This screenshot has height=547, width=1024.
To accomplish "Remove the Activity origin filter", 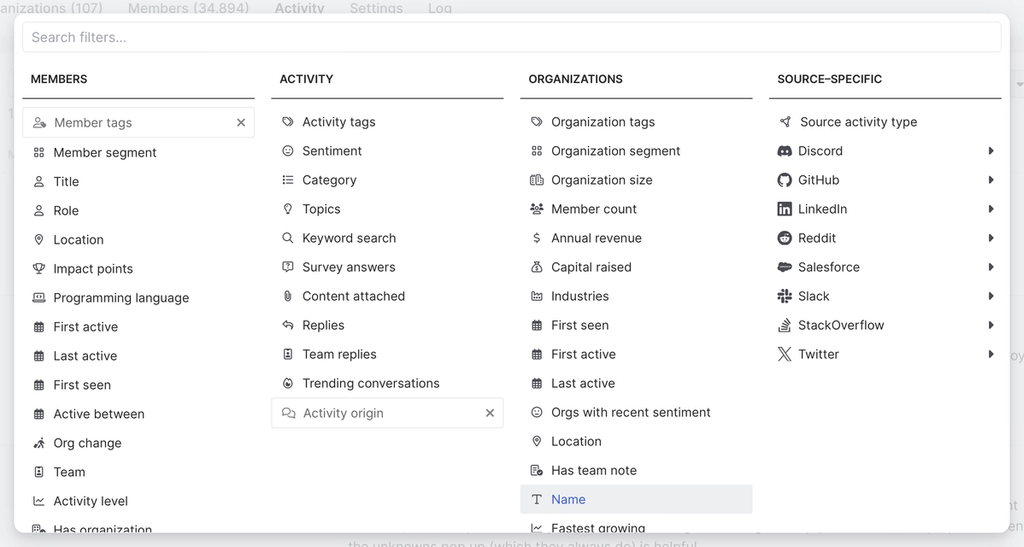I will pos(490,413).
